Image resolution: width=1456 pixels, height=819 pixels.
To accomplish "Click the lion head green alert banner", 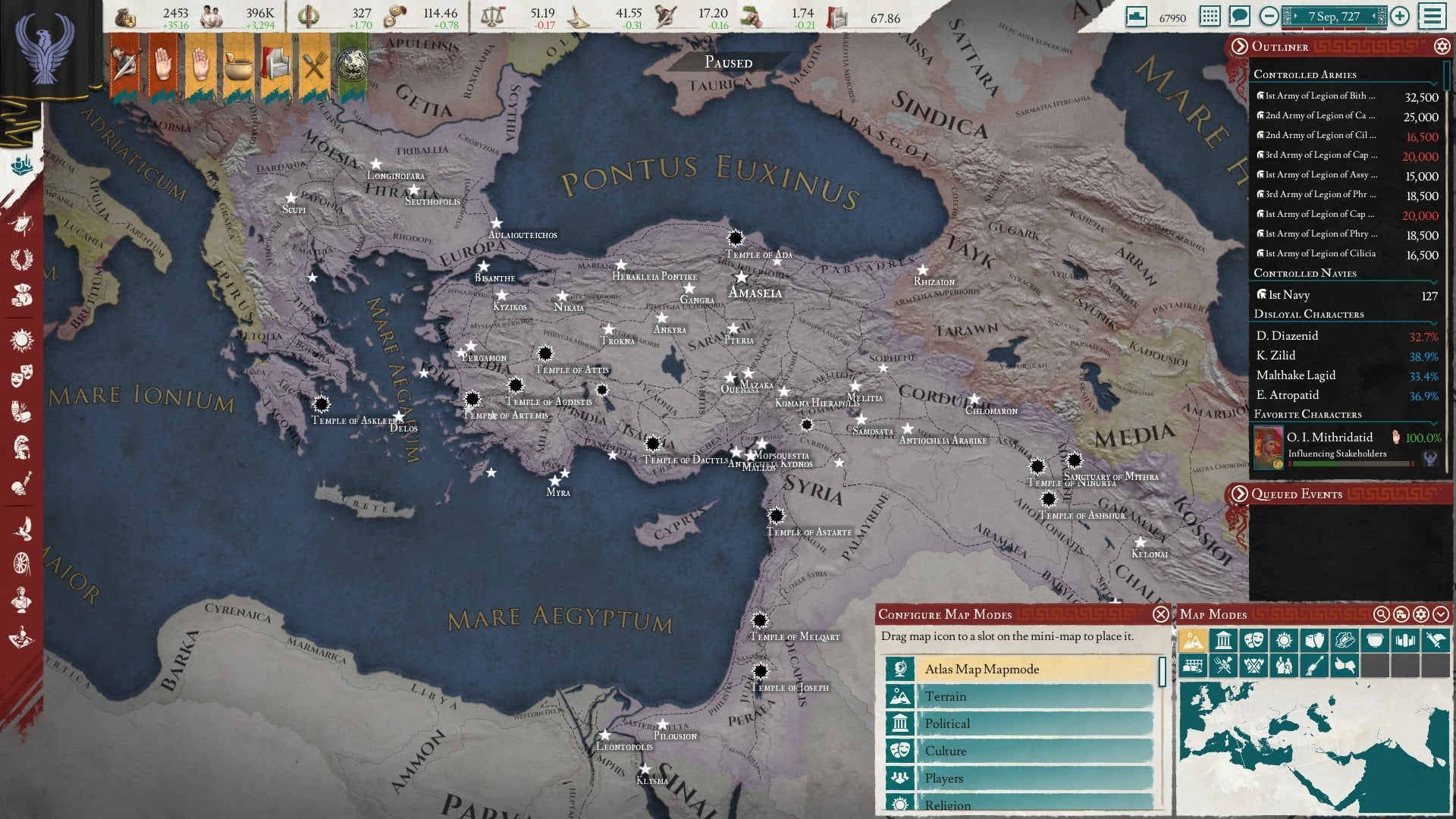I will 352,67.
